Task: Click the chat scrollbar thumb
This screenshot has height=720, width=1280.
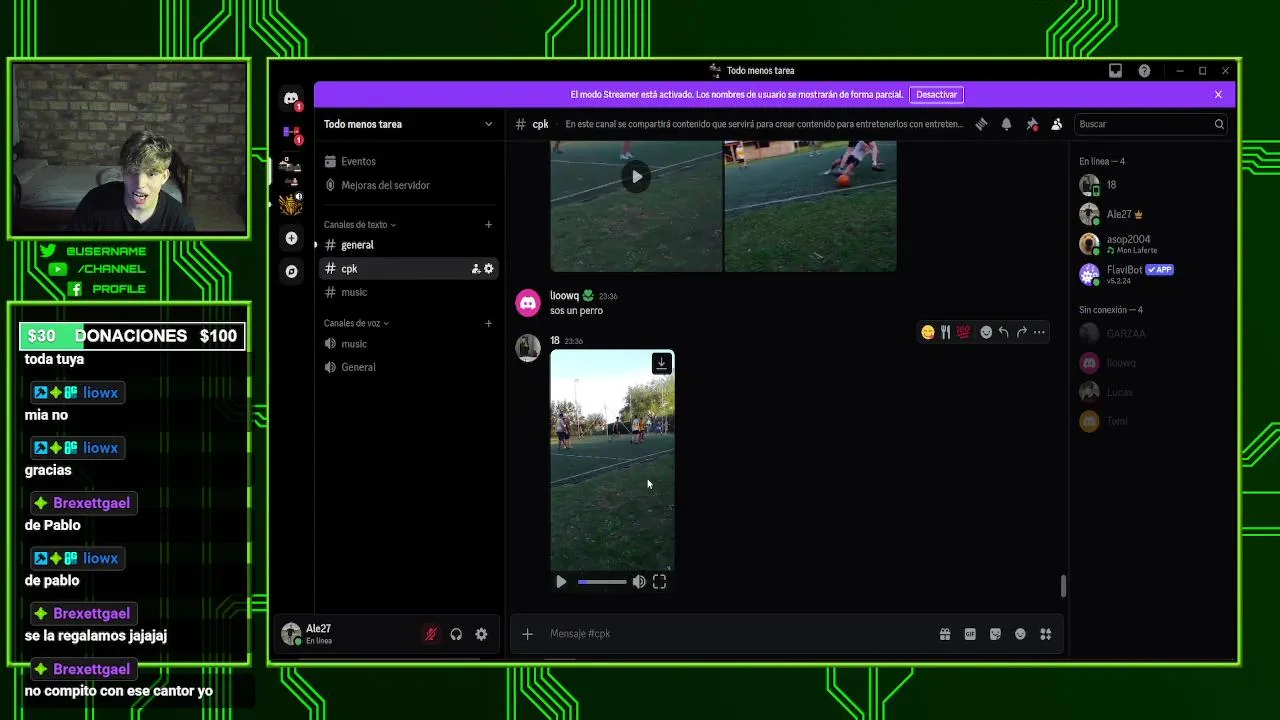Action: pos(1063,586)
